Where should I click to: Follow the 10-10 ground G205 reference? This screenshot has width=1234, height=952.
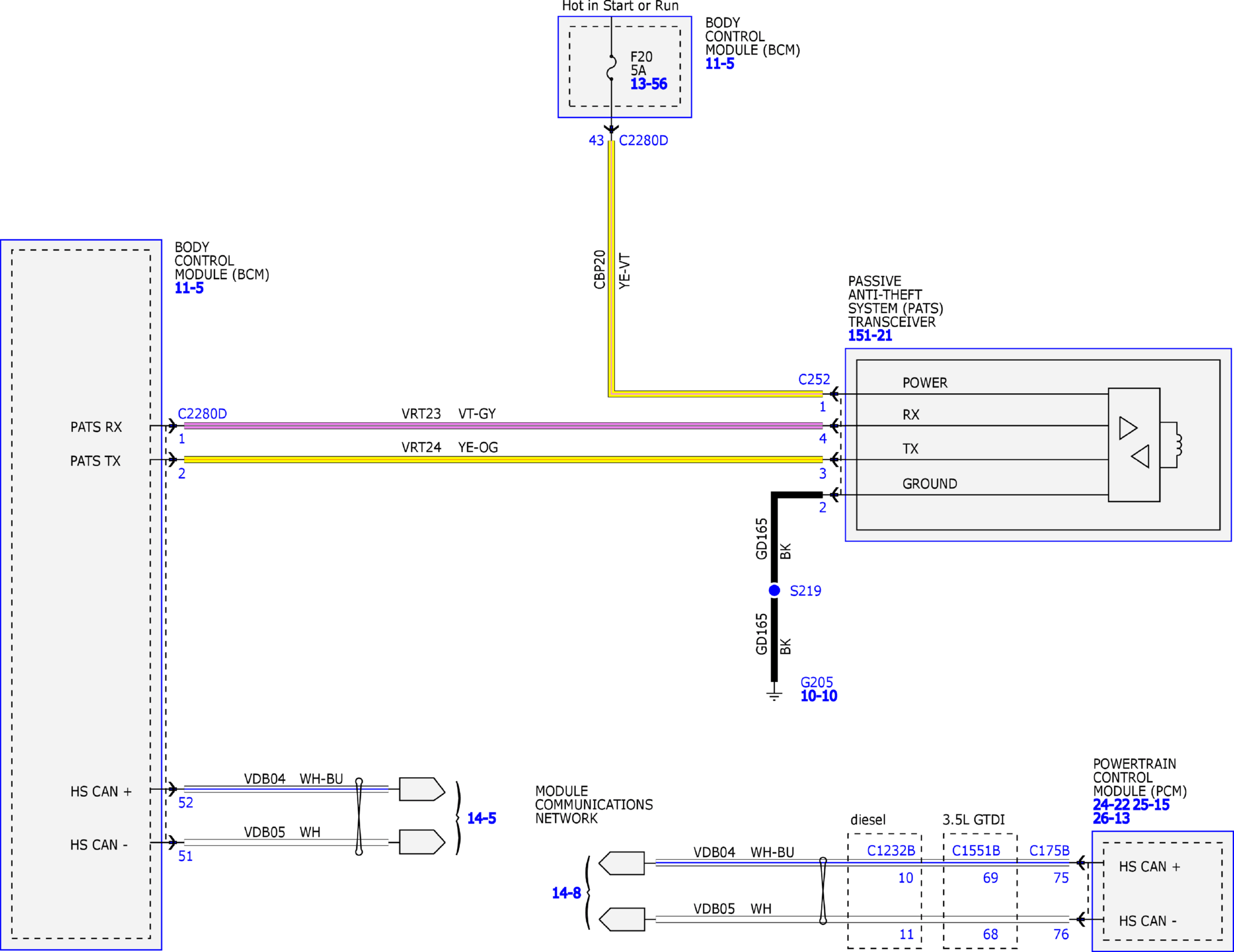(x=819, y=696)
